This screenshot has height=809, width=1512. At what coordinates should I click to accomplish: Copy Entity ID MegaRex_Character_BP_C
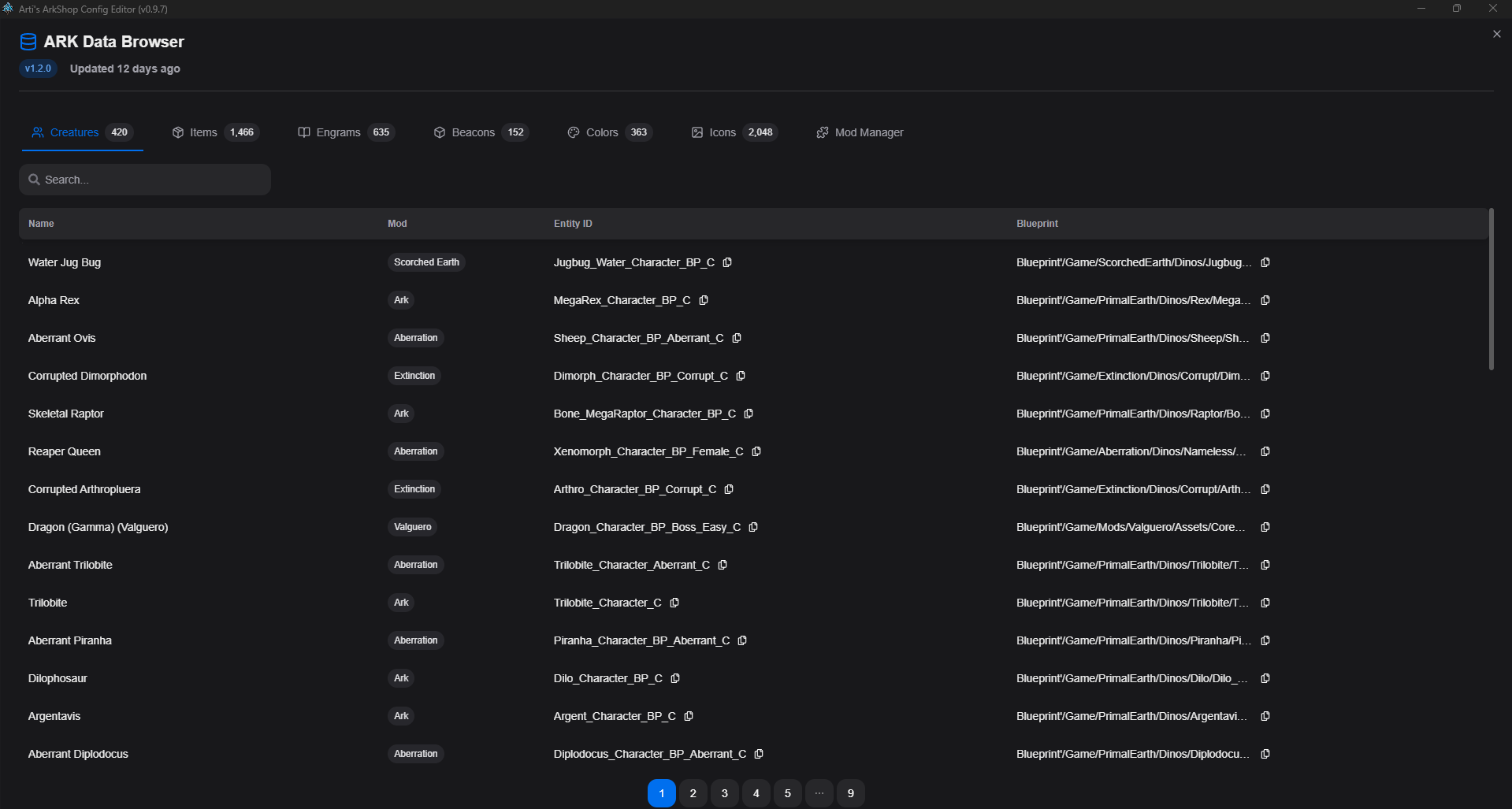coord(704,300)
